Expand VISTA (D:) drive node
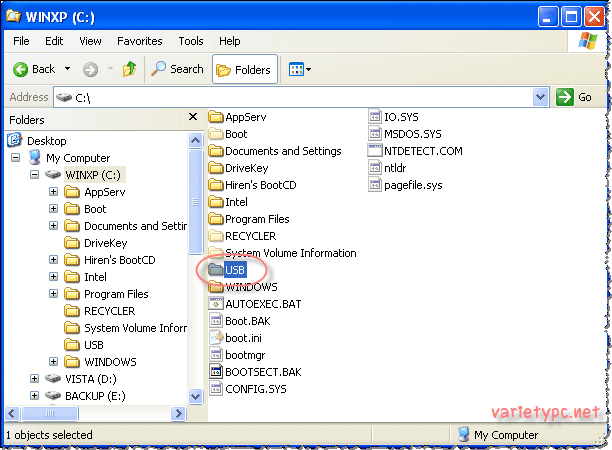This screenshot has height=450, width=612. click(x=34, y=379)
